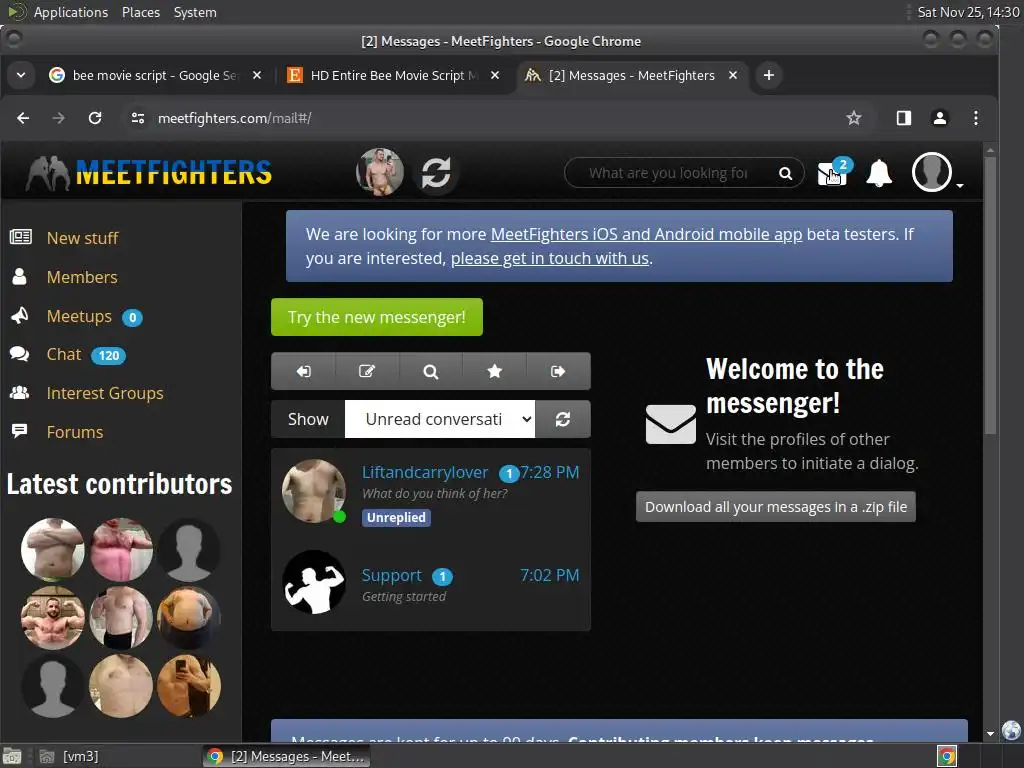Click the Support avatar image
The height and width of the screenshot is (768, 1024).
(313, 582)
